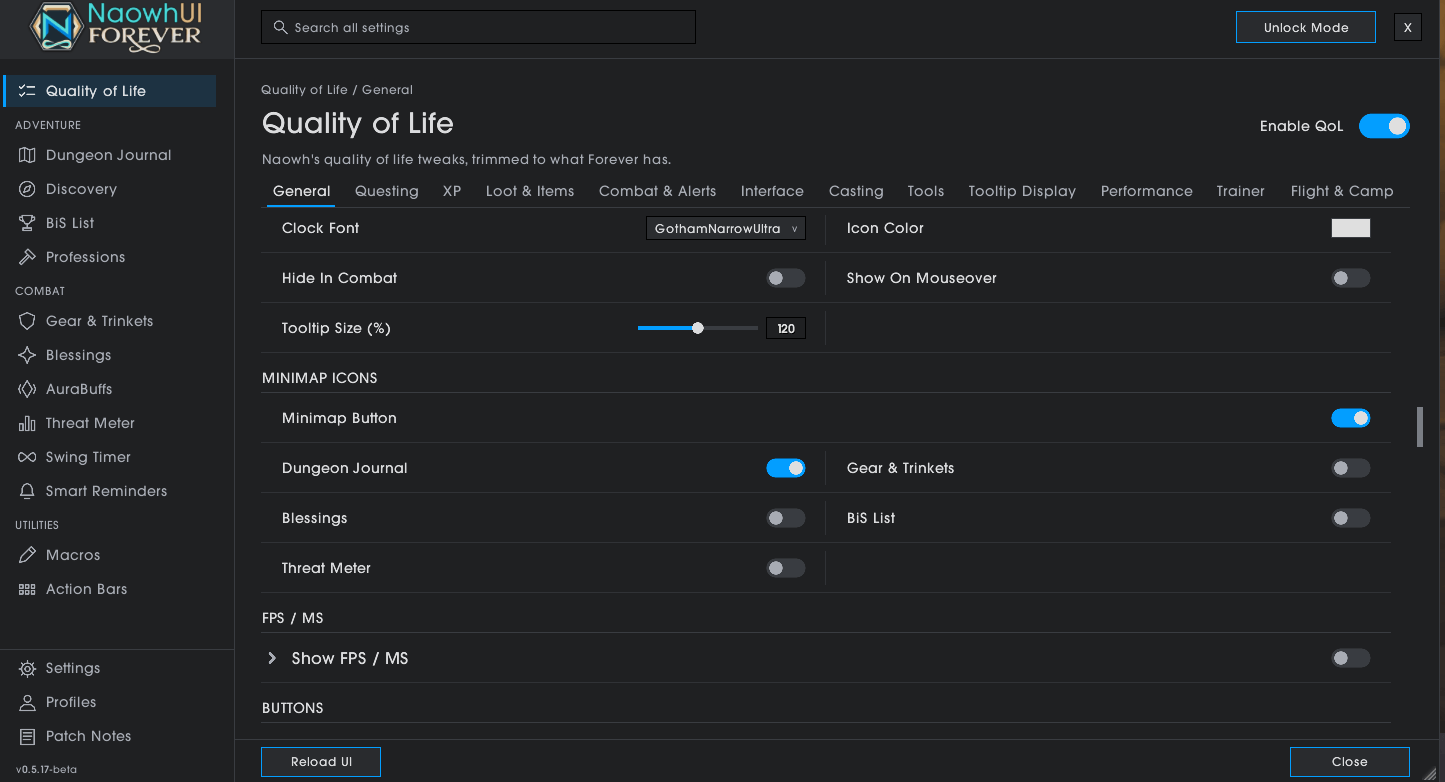Click the Smart Reminders bell icon
This screenshot has height=782, width=1445.
(27, 491)
